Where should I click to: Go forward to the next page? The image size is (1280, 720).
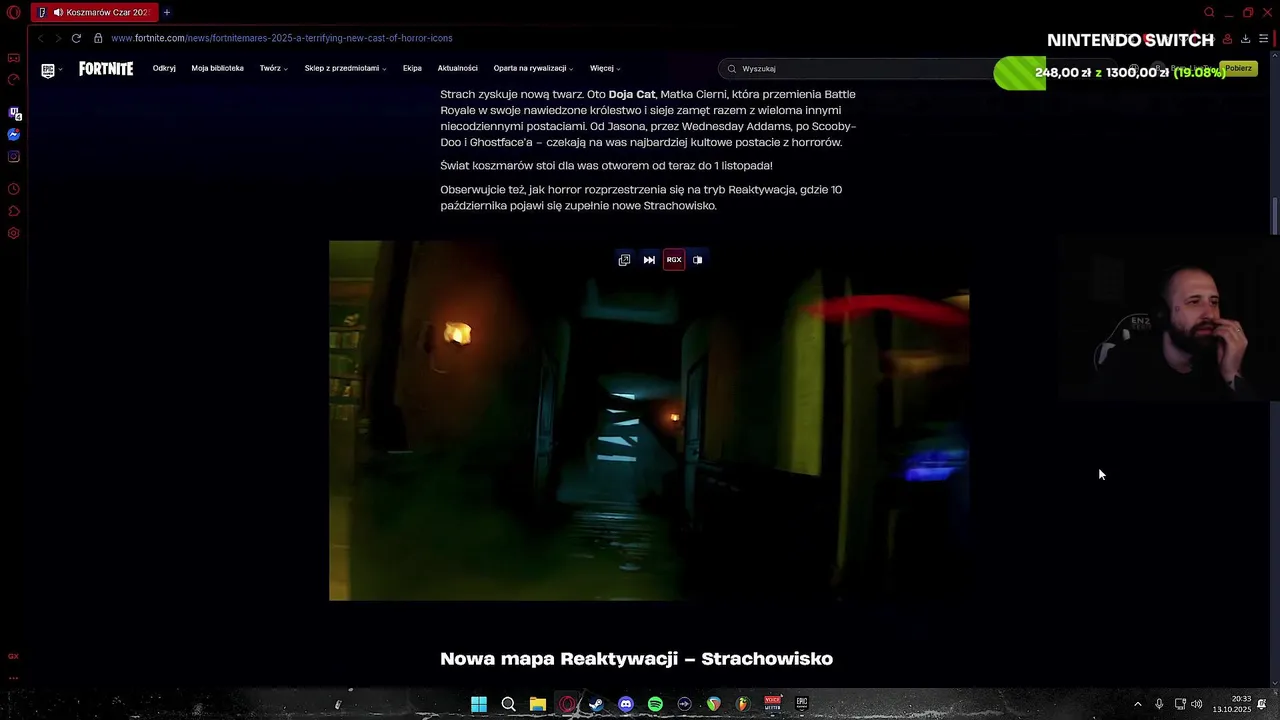(x=58, y=38)
